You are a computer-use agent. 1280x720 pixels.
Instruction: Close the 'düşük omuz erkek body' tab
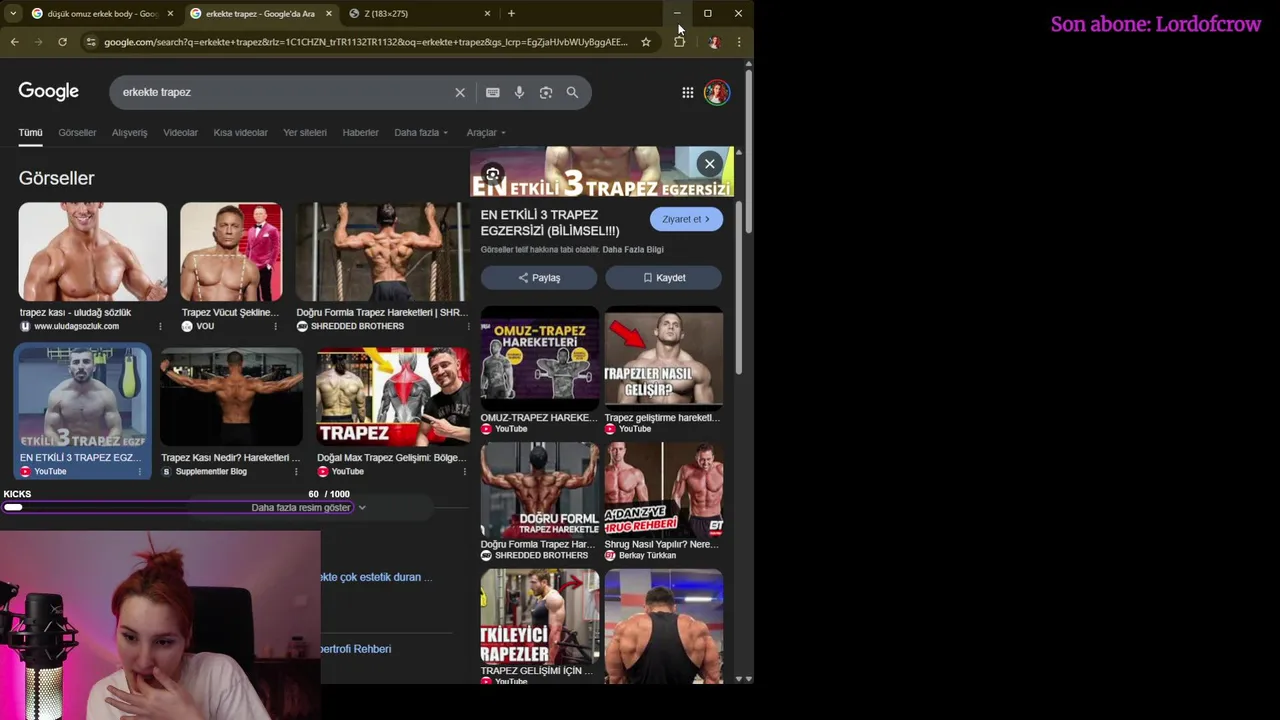pyautogui.click(x=170, y=13)
